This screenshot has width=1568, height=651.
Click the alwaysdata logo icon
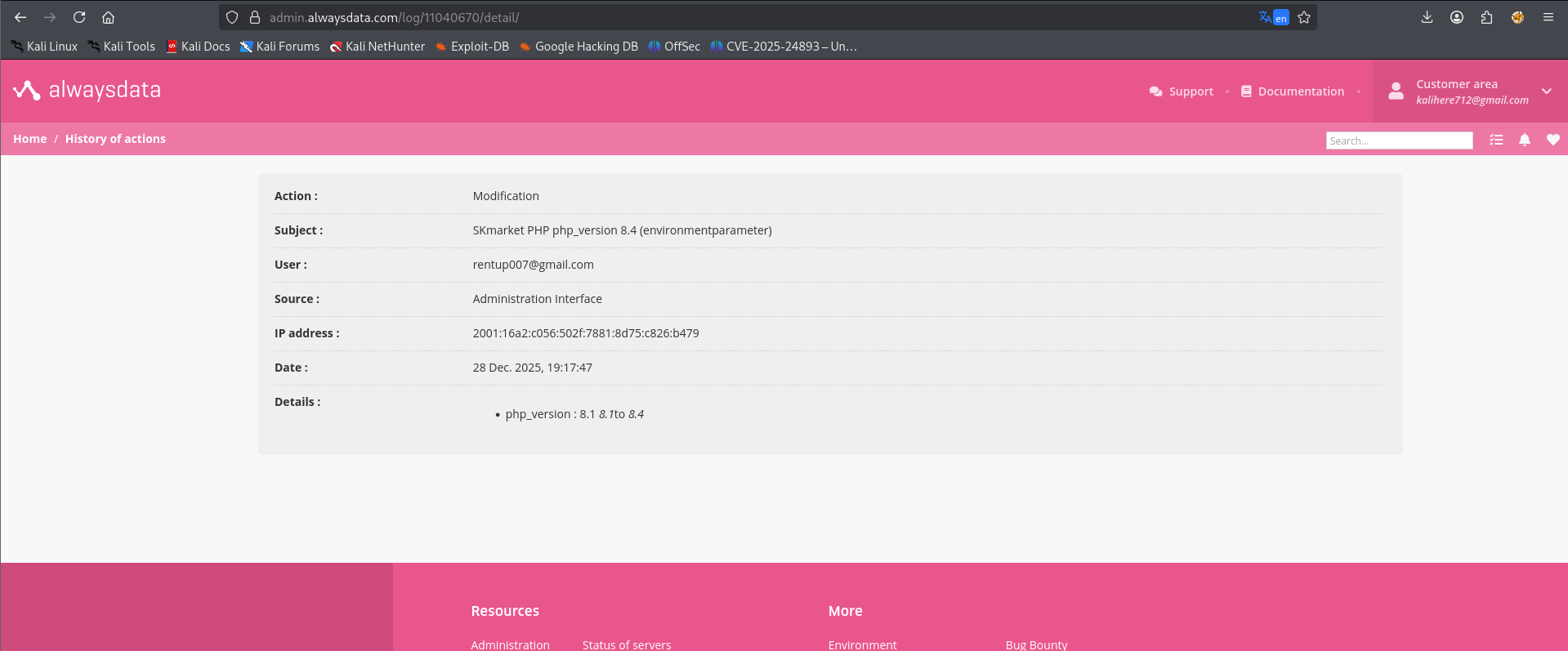click(26, 90)
